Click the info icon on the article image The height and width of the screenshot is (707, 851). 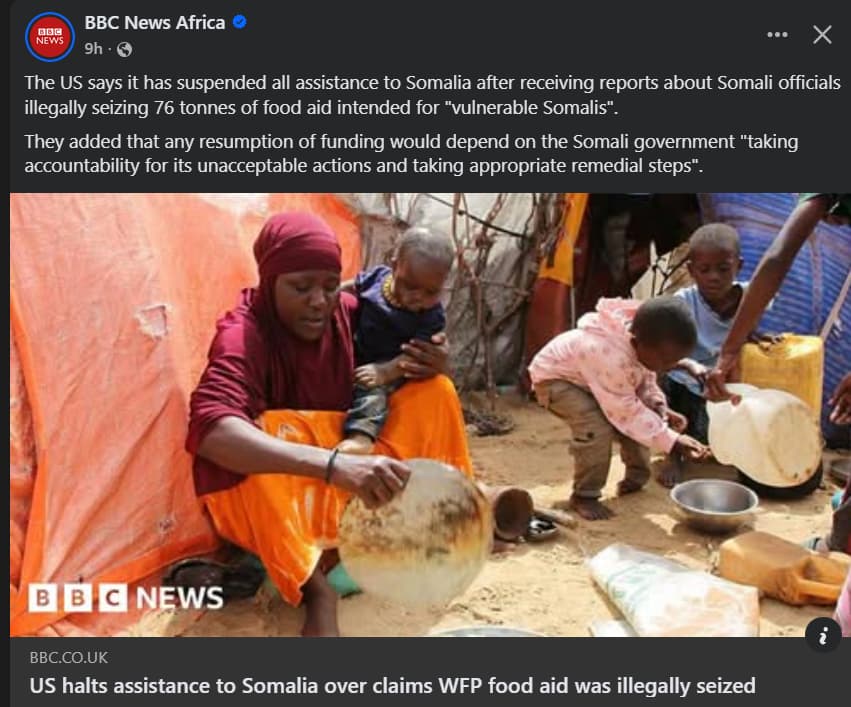(x=823, y=635)
